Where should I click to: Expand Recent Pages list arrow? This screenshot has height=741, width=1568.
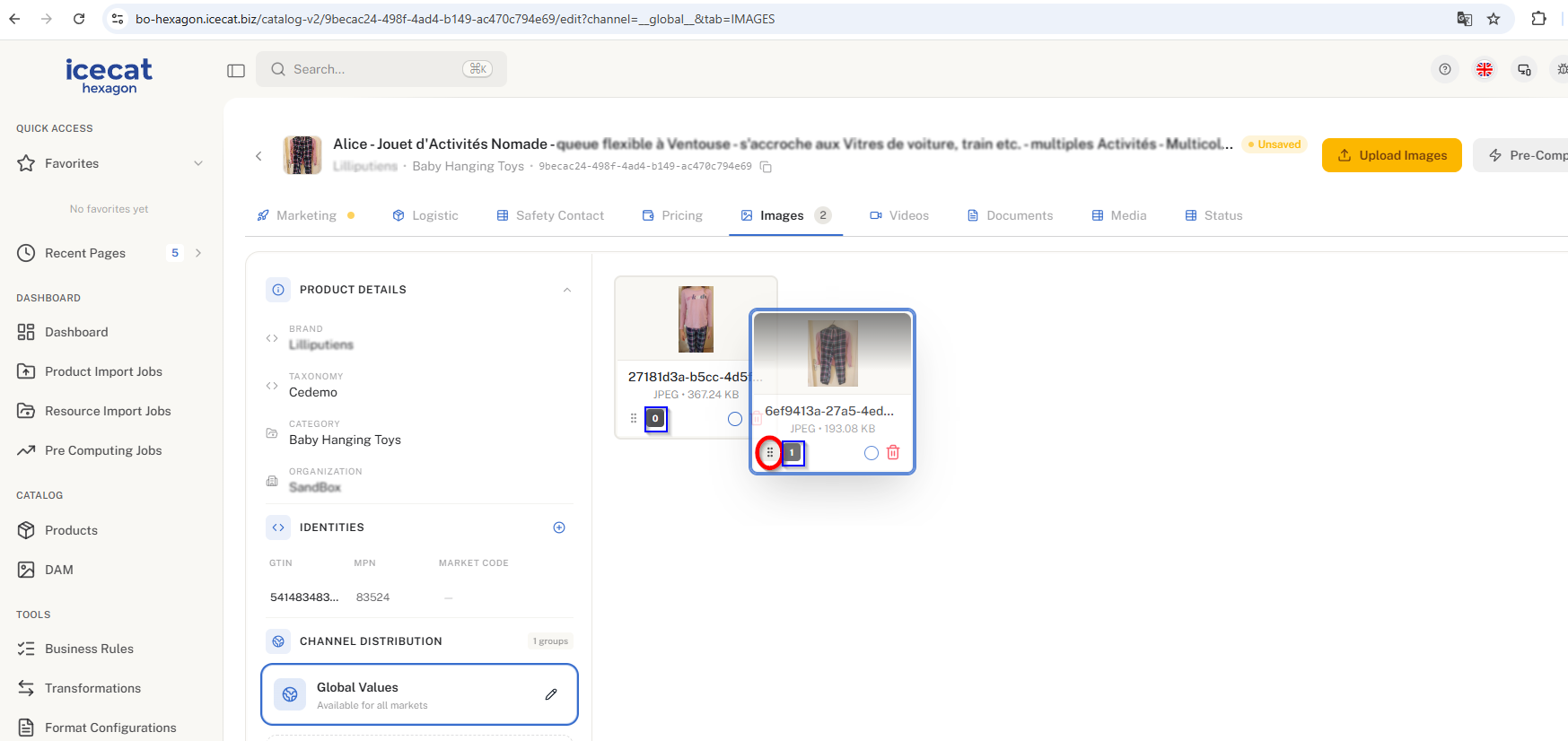point(198,253)
